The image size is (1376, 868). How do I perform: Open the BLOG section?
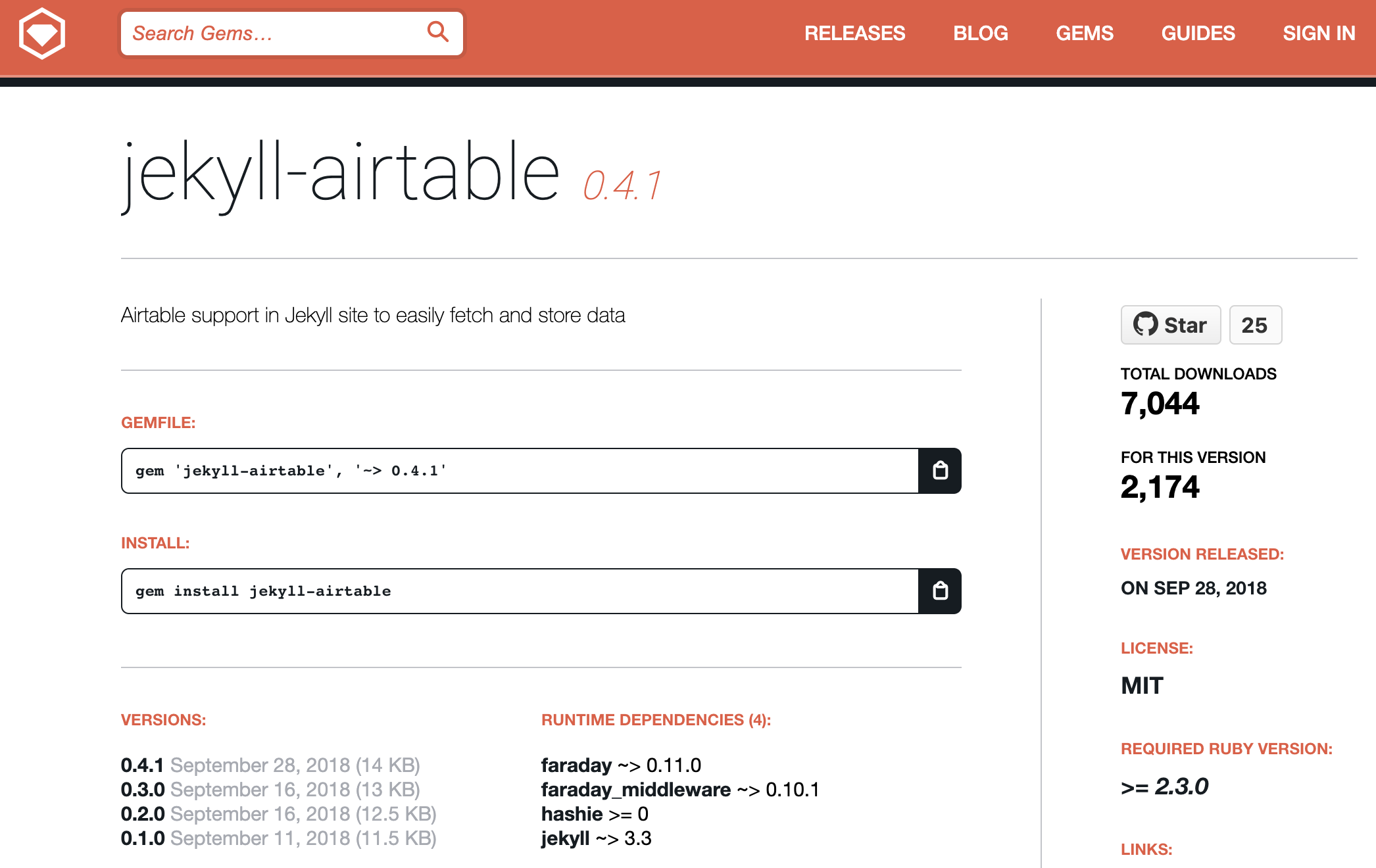pos(981,33)
